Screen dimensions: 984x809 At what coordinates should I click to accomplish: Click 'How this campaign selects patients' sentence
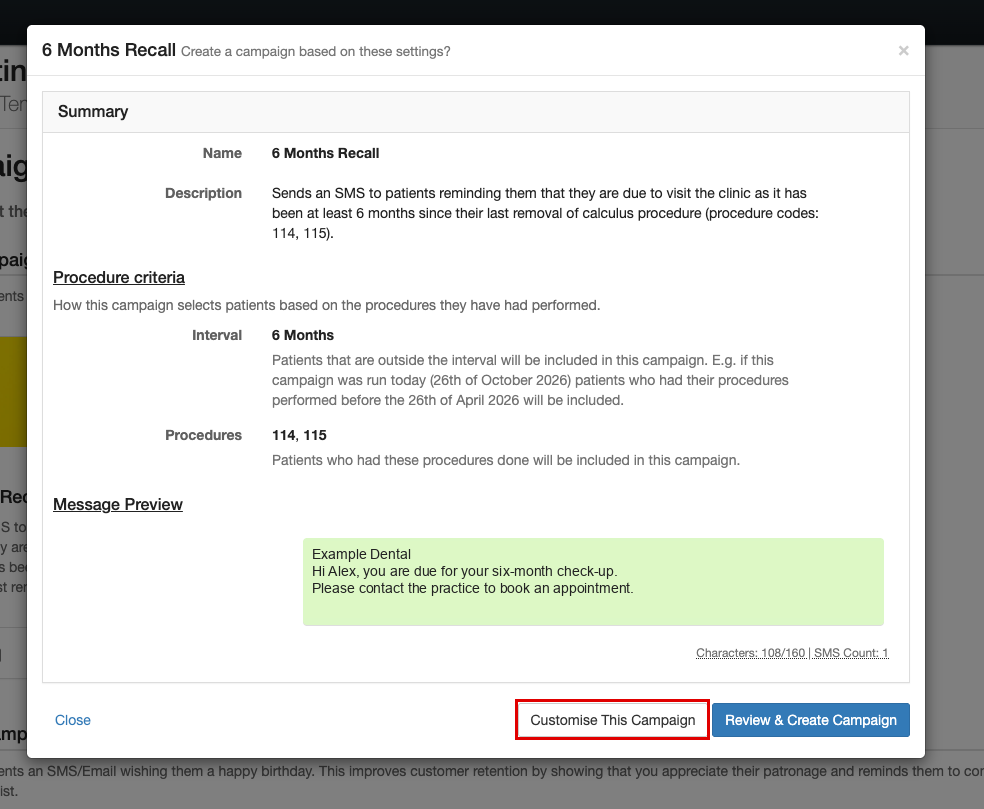point(326,305)
